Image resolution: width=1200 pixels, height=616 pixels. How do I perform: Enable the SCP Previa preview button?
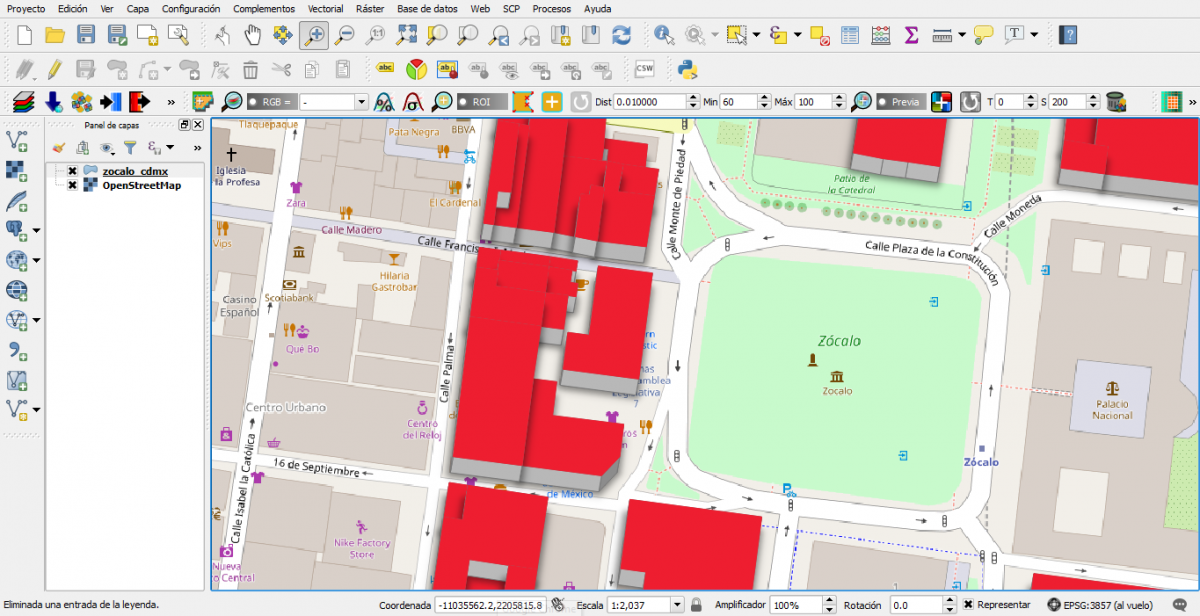tap(900, 101)
